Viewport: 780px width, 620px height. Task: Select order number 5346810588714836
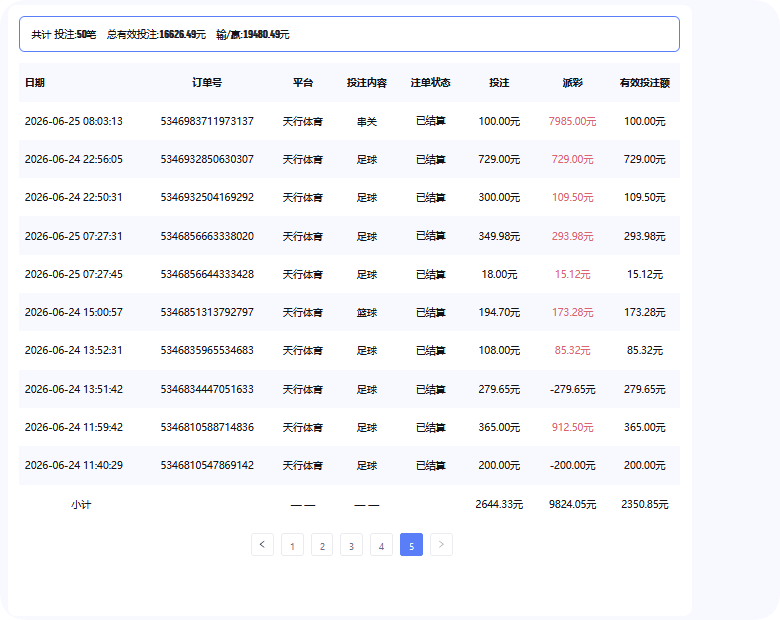(x=207, y=427)
